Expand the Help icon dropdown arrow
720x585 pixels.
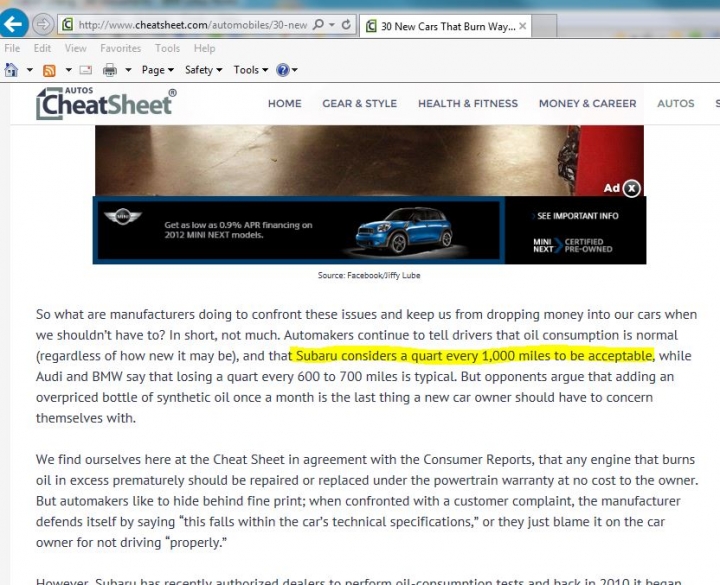coord(294,70)
